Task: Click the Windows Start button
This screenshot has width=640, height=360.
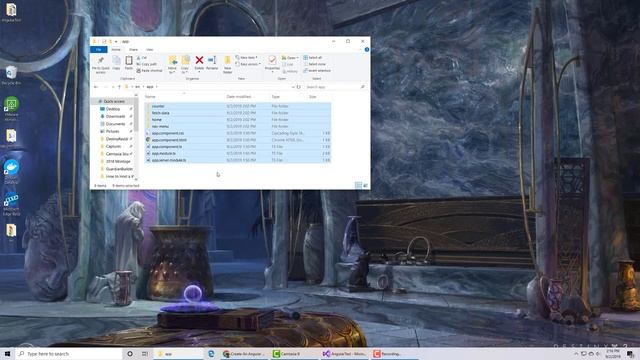Action: click(x=7, y=353)
